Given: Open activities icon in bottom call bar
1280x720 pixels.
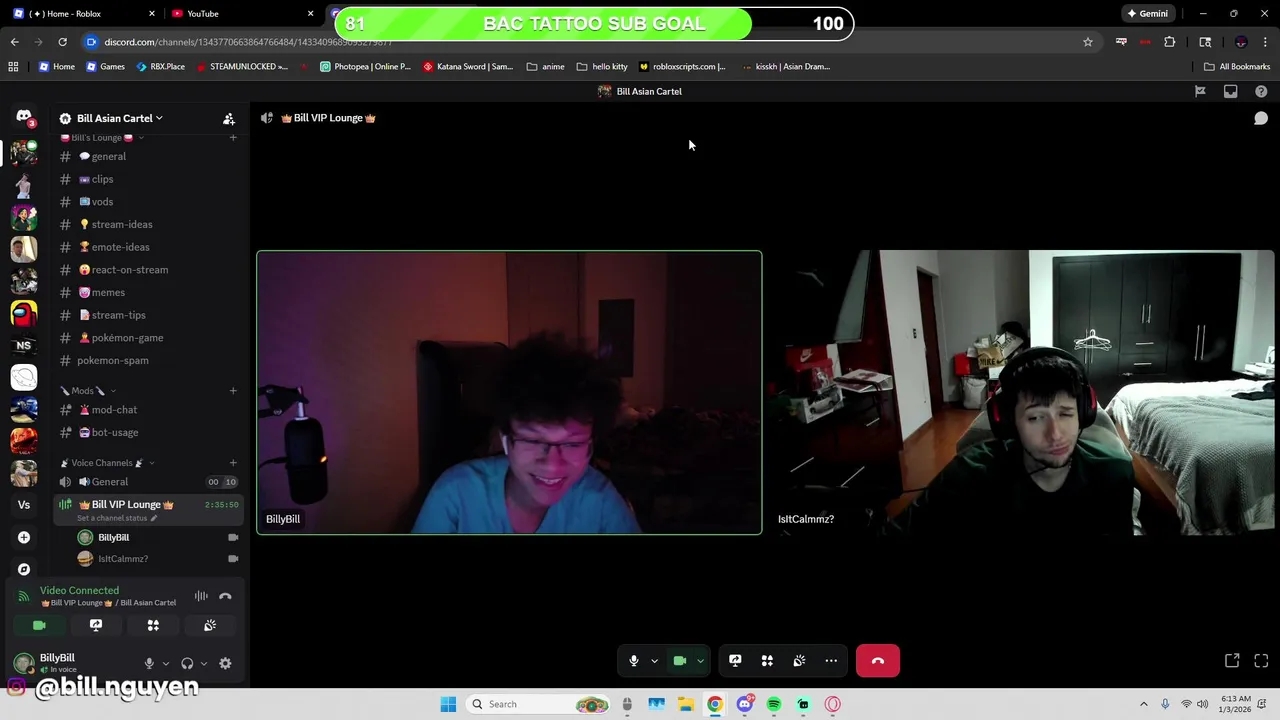Looking at the screenshot, I should coord(767,661).
